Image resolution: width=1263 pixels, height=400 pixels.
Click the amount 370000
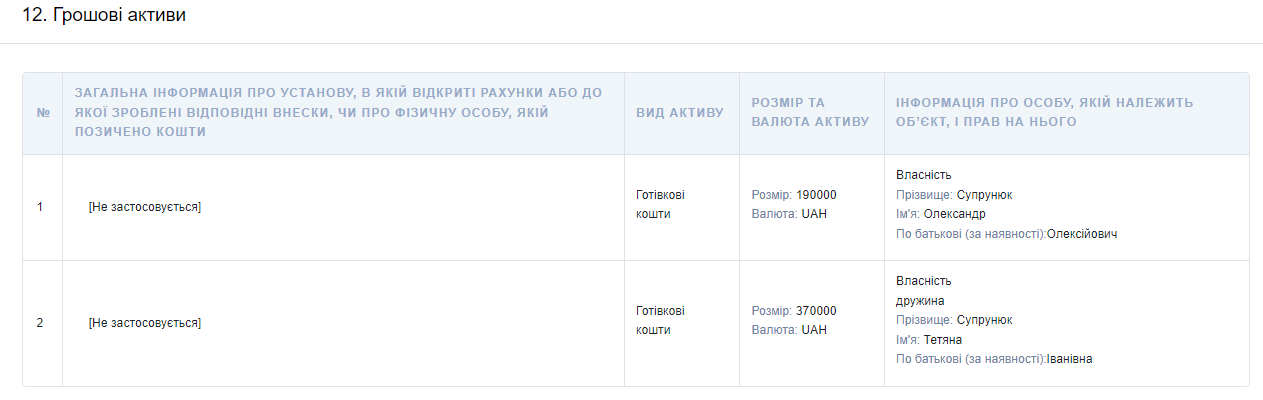pos(816,311)
